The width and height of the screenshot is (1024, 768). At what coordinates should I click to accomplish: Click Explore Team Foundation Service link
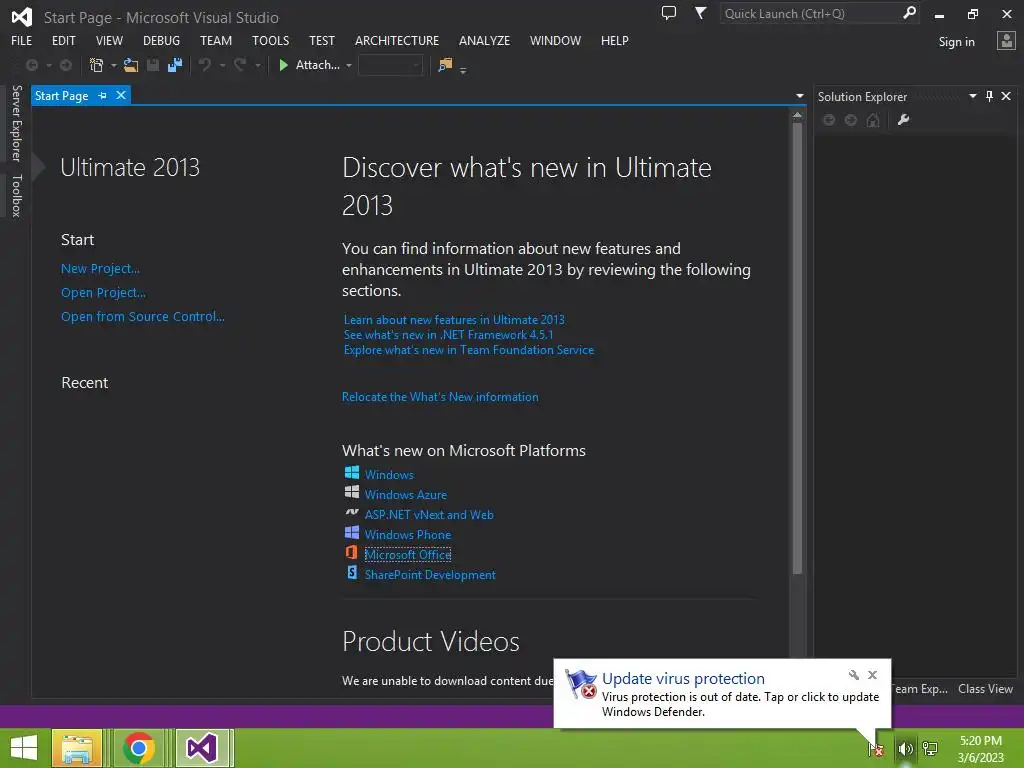tap(469, 350)
